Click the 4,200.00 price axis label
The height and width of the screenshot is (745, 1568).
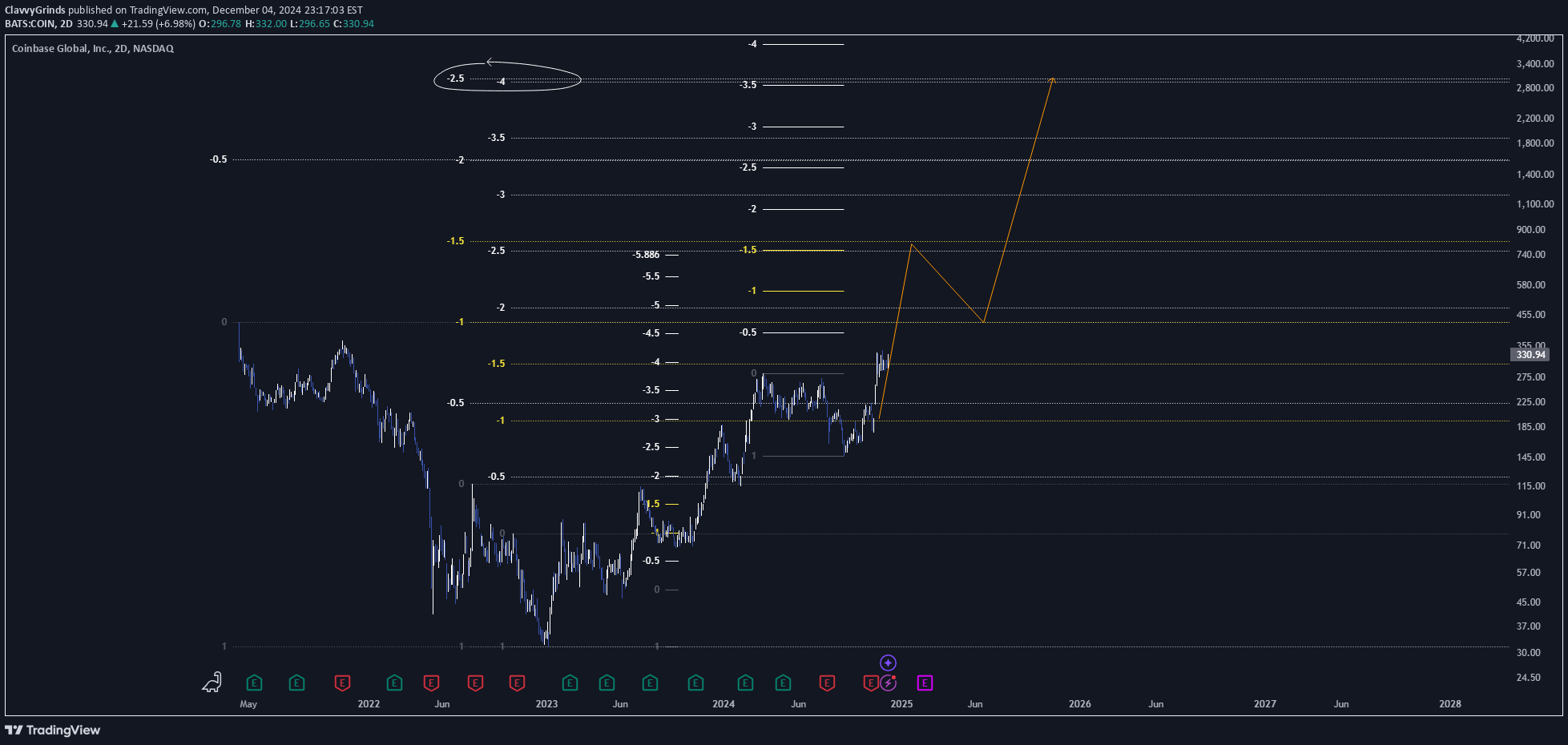(1534, 38)
